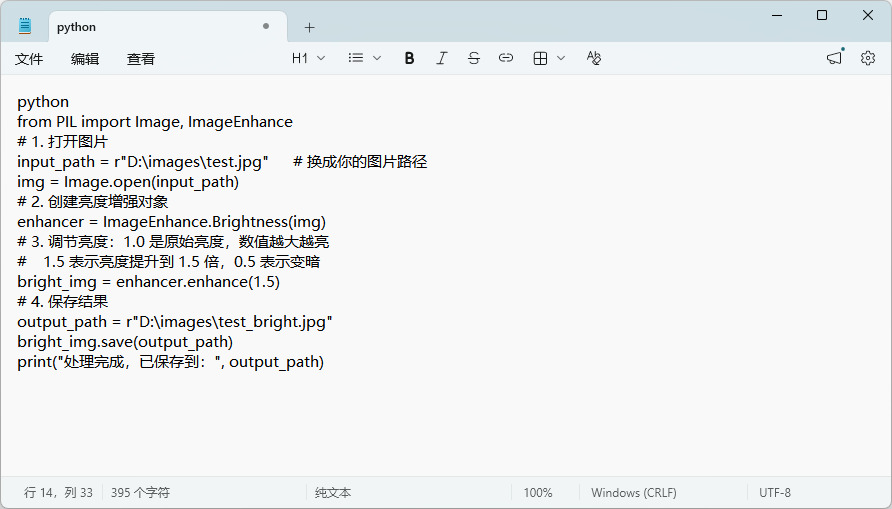Screen dimensions: 892x509
Task: Click line 'from PIL import Image, ImageEnhance'
Action: (155, 122)
